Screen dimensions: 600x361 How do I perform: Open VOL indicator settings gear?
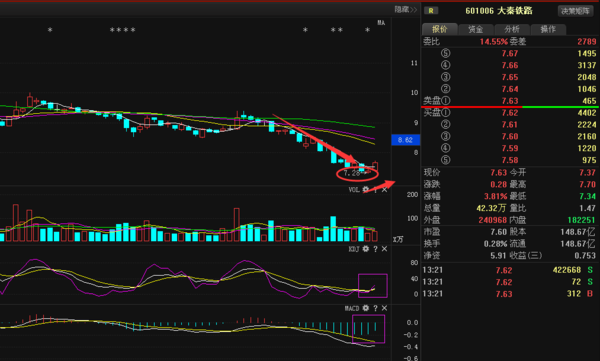coord(366,189)
